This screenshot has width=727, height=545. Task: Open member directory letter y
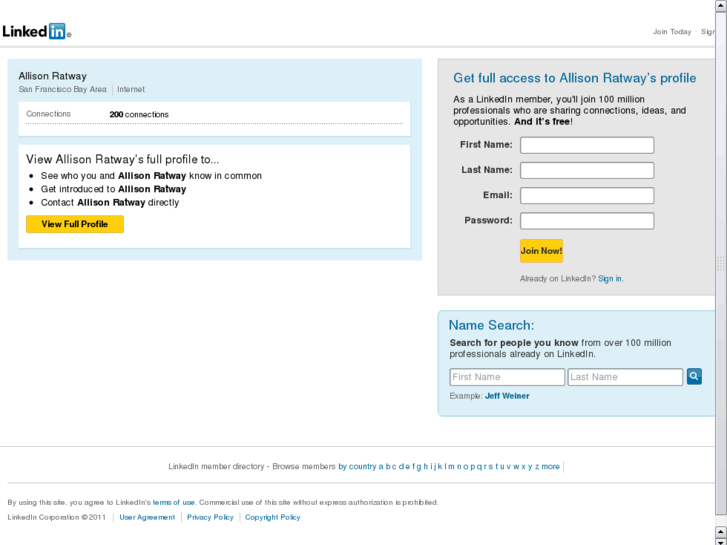[x=530, y=467]
